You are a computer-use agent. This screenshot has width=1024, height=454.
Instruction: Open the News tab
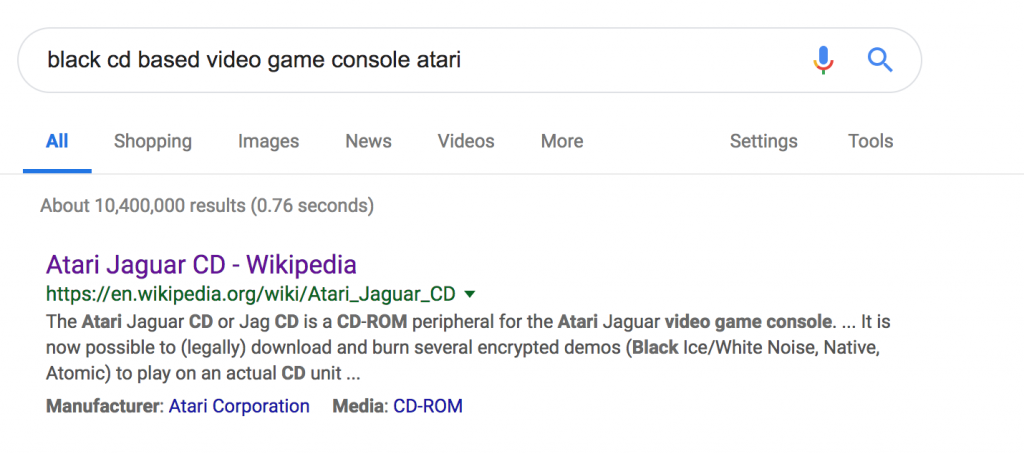(368, 141)
